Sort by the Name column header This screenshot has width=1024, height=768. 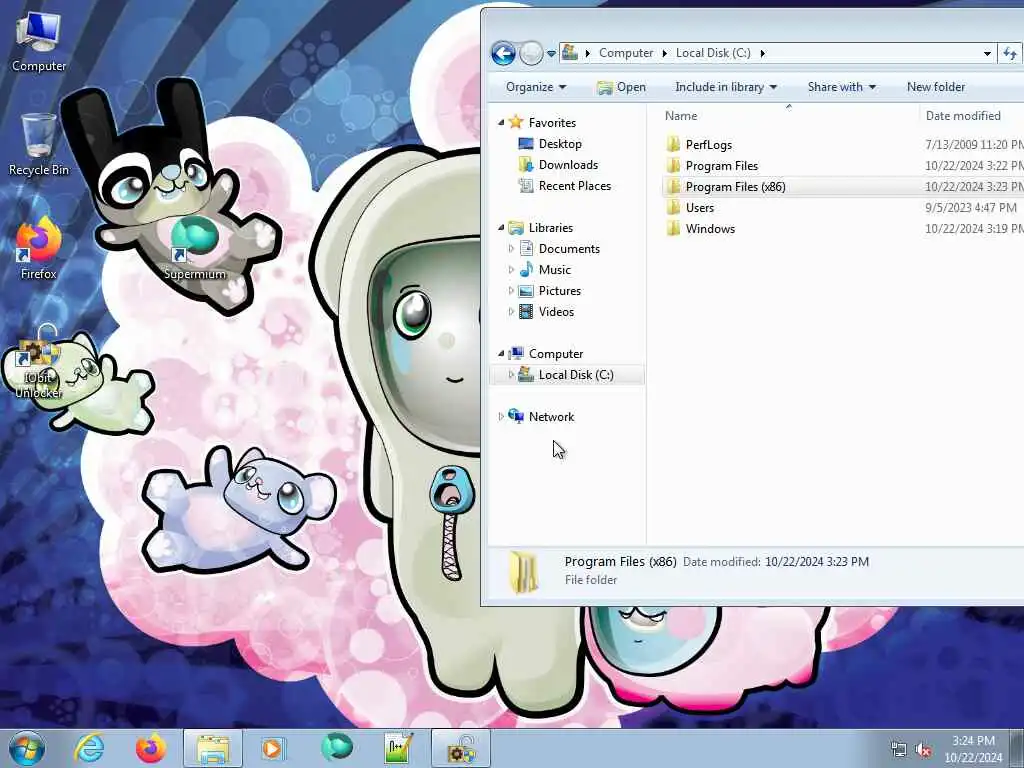tap(788, 116)
